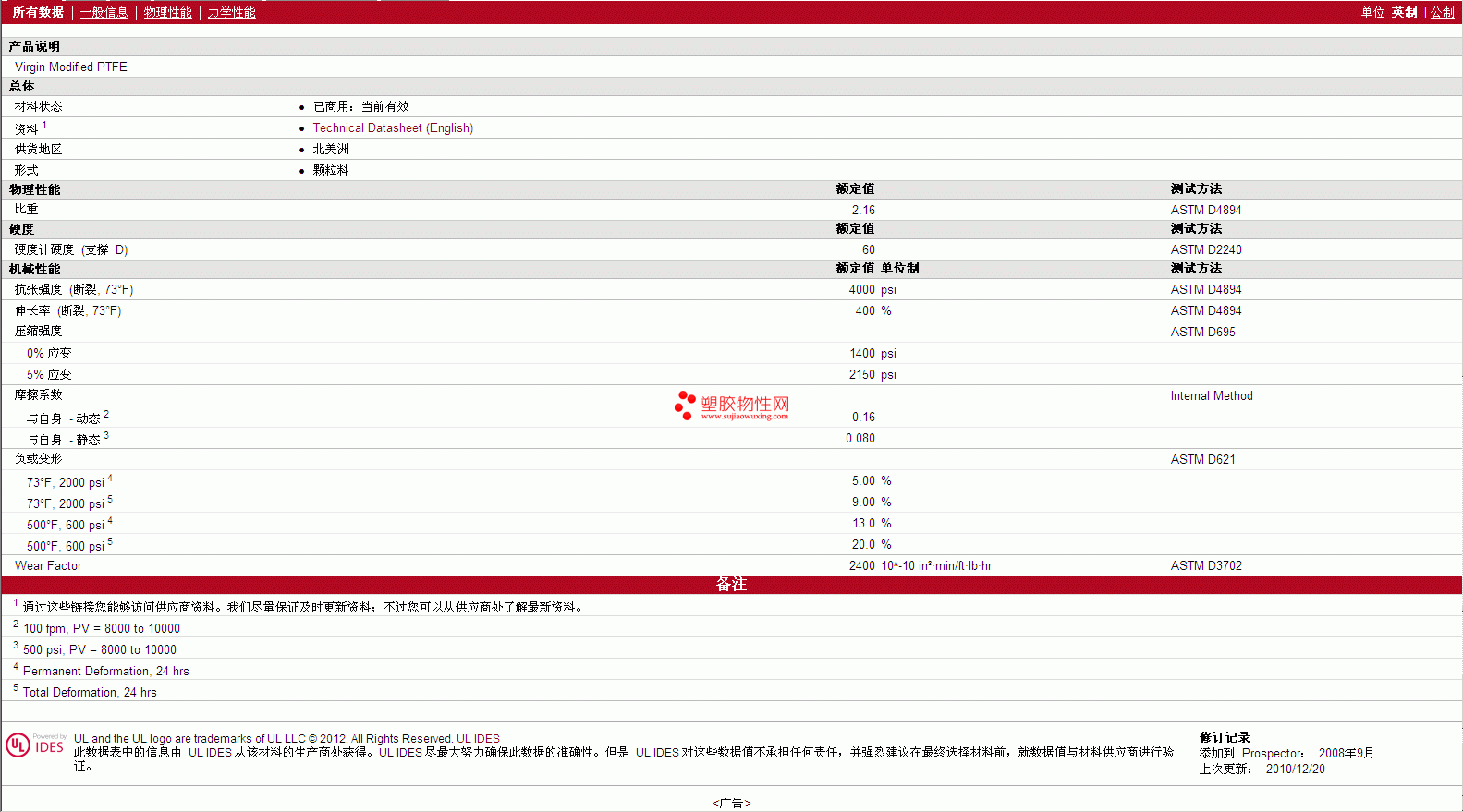The height and width of the screenshot is (812, 1463).
Task: Click the 伸长率 (断裂, 73°F) label
Action: tap(67, 310)
